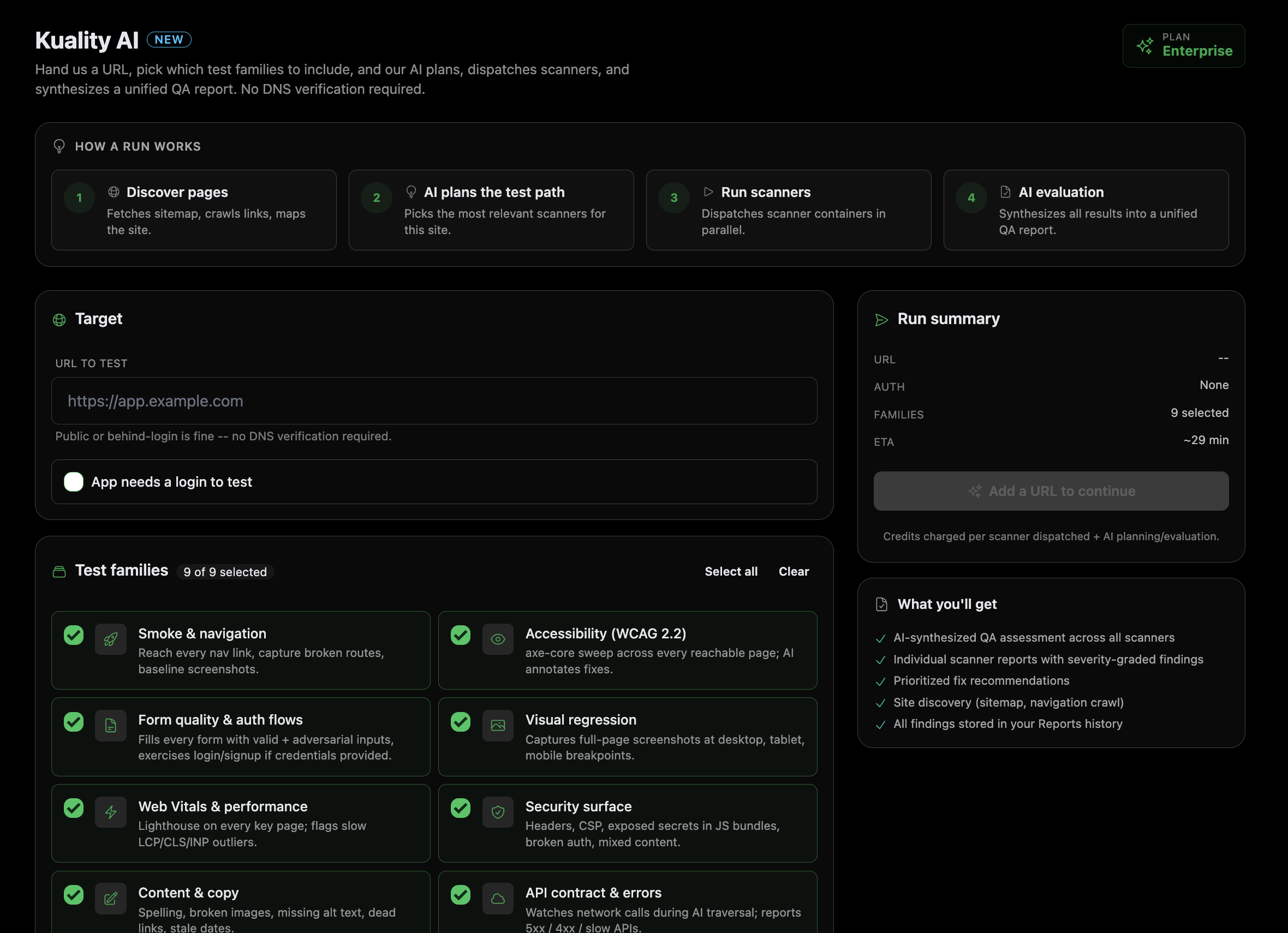The image size is (1288, 933).
Task: Click the lightbulb icon next to AI plans the test path
Action: point(411,192)
